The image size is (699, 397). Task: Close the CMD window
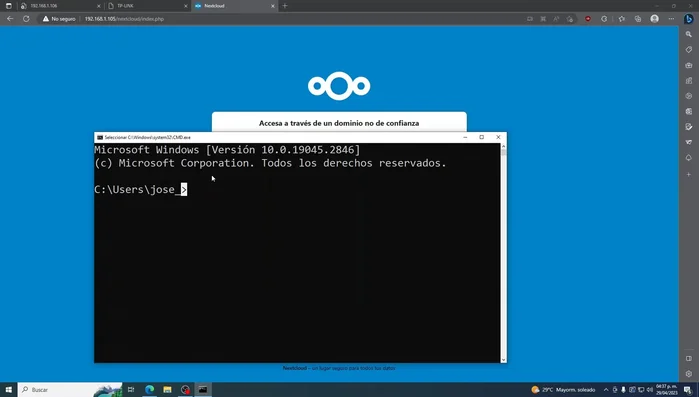tap(498, 137)
